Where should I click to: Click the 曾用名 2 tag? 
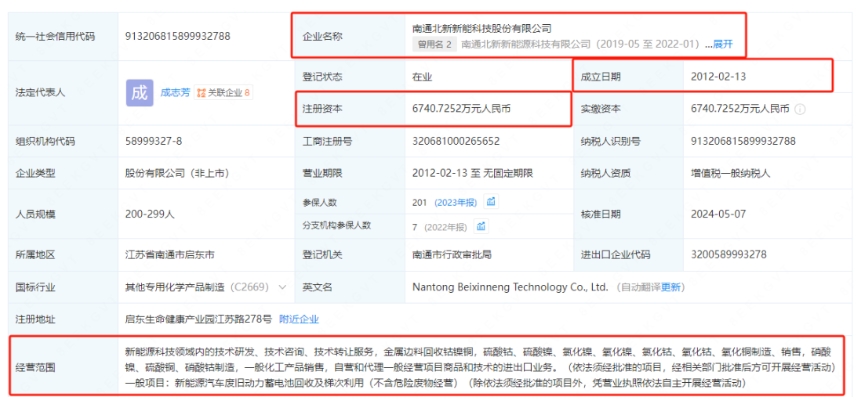pos(434,44)
